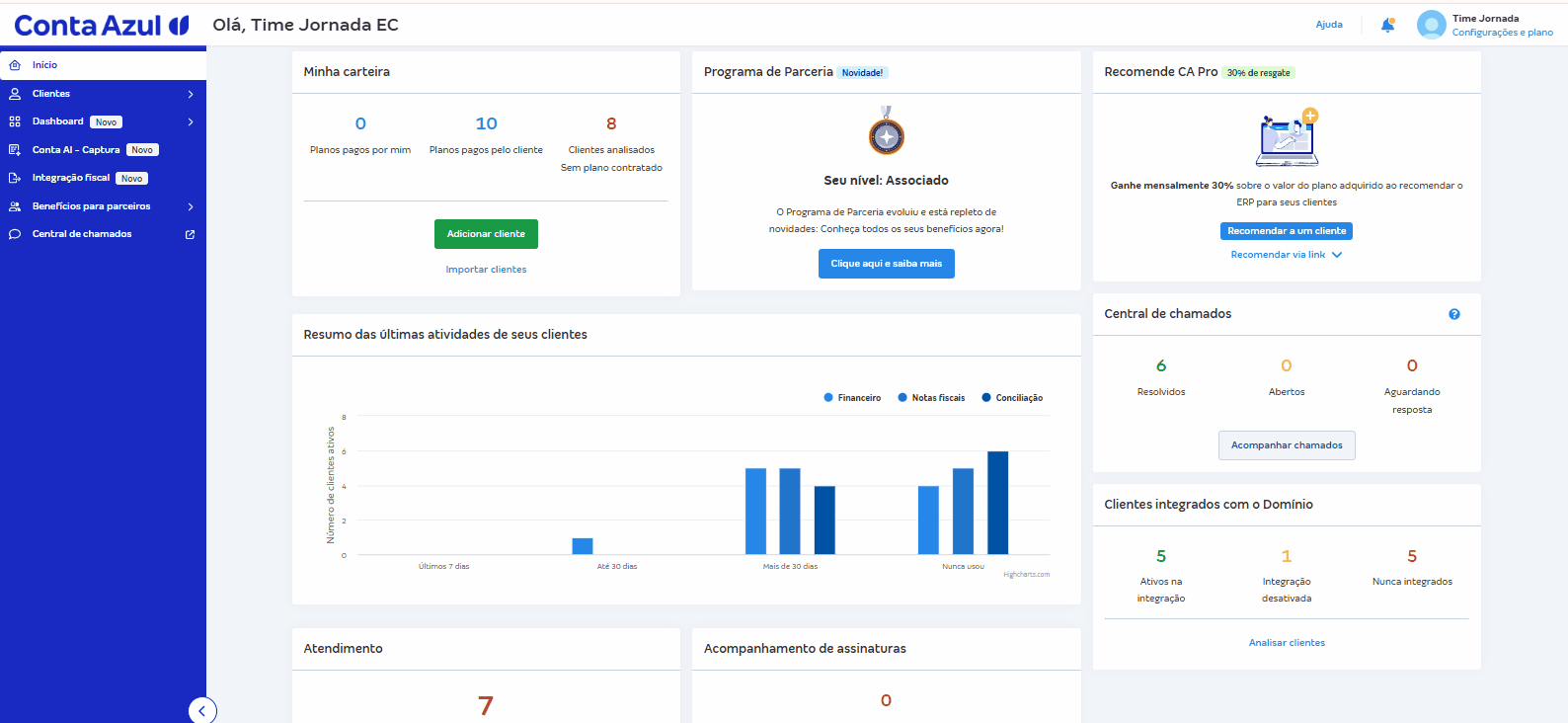This screenshot has height=723, width=1568.
Task: Click the 'Clique aqui e saiba mais' button
Action: 887,264
